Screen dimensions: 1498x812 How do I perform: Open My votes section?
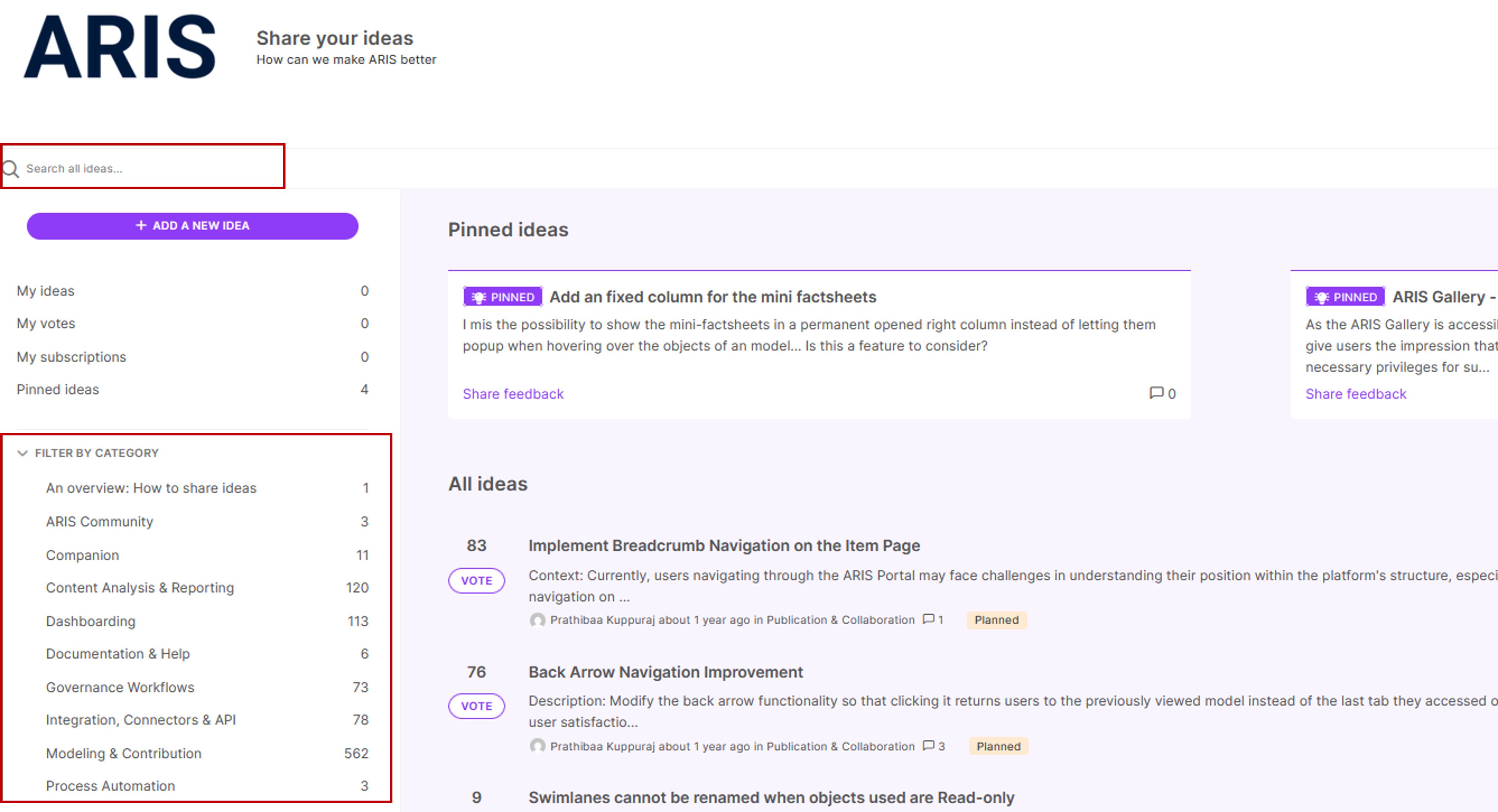pyautogui.click(x=47, y=323)
